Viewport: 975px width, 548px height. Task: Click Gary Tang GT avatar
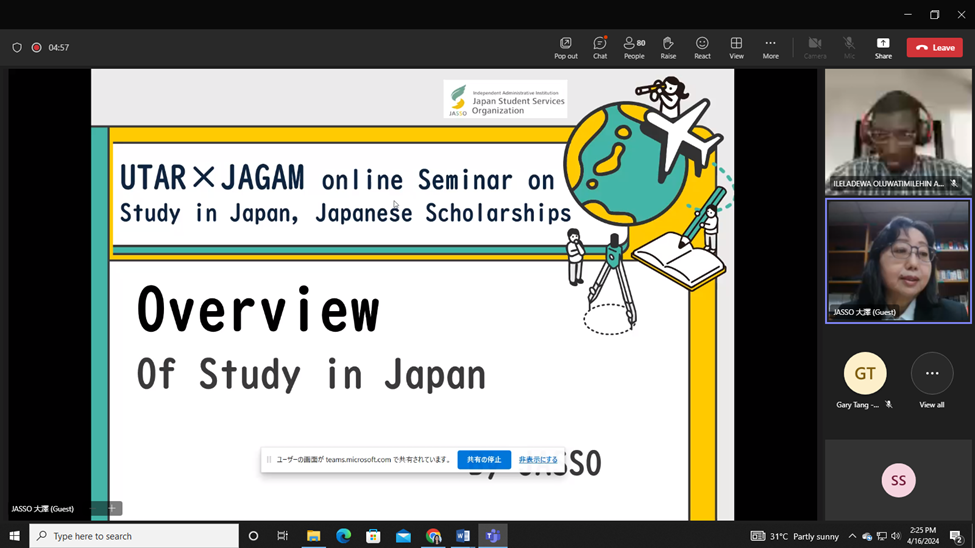click(x=865, y=373)
